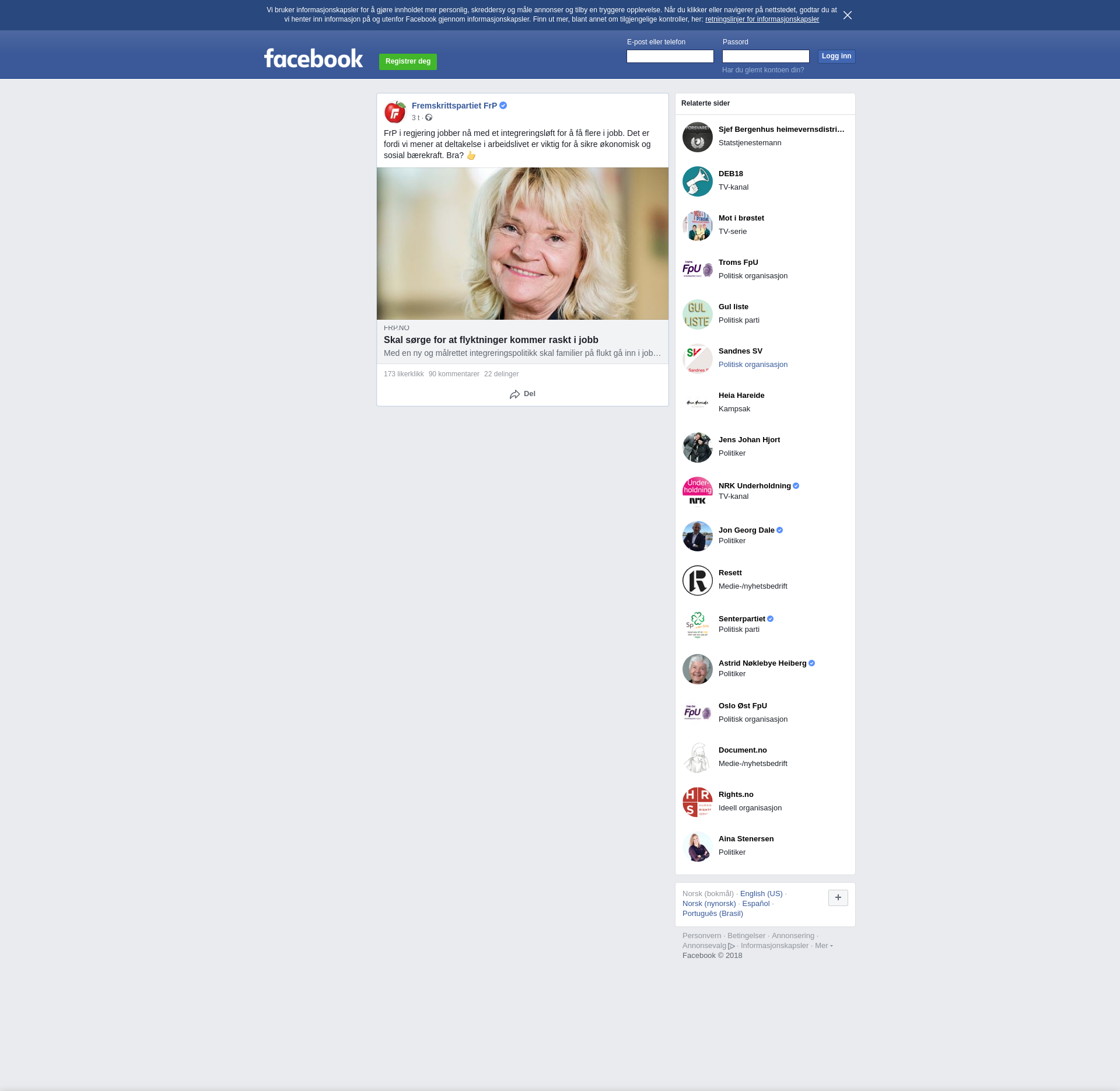Click the Heia Hareide logo
Image resolution: width=1120 pixels, height=1091 pixels.
(698, 403)
